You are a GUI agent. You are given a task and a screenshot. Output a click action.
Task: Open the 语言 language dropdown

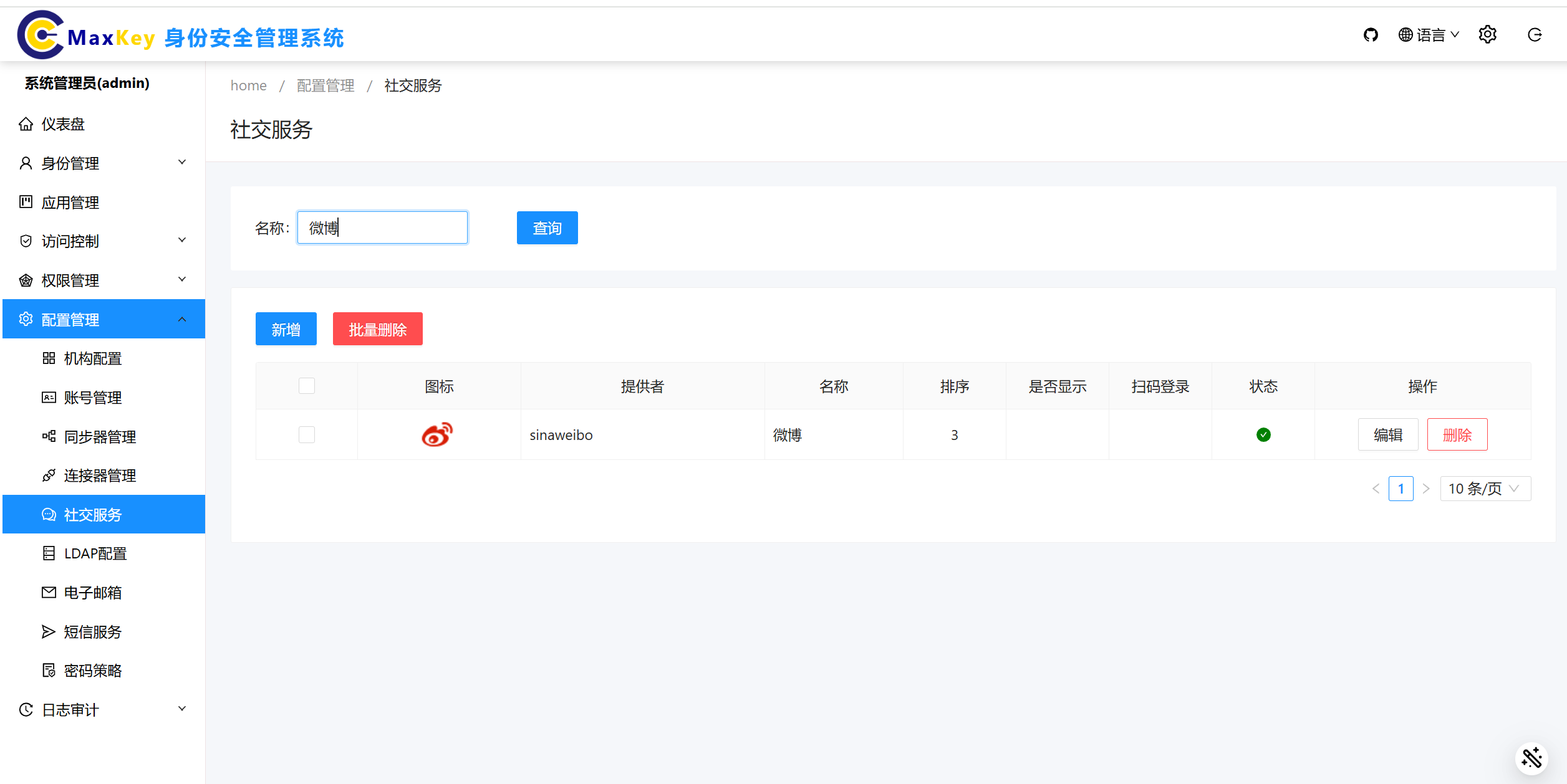coord(1429,35)
